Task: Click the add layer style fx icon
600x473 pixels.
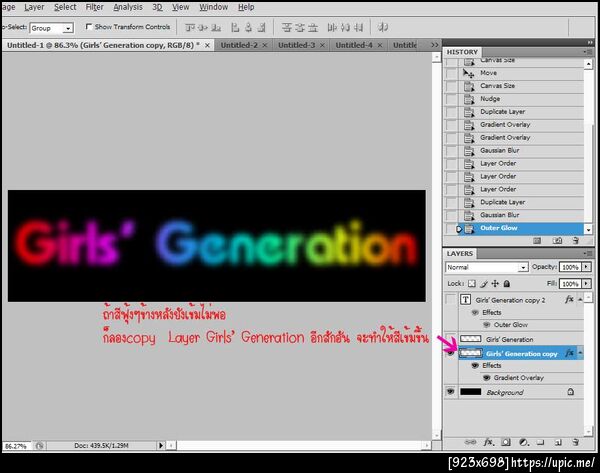Action: [x=489, y=442]
